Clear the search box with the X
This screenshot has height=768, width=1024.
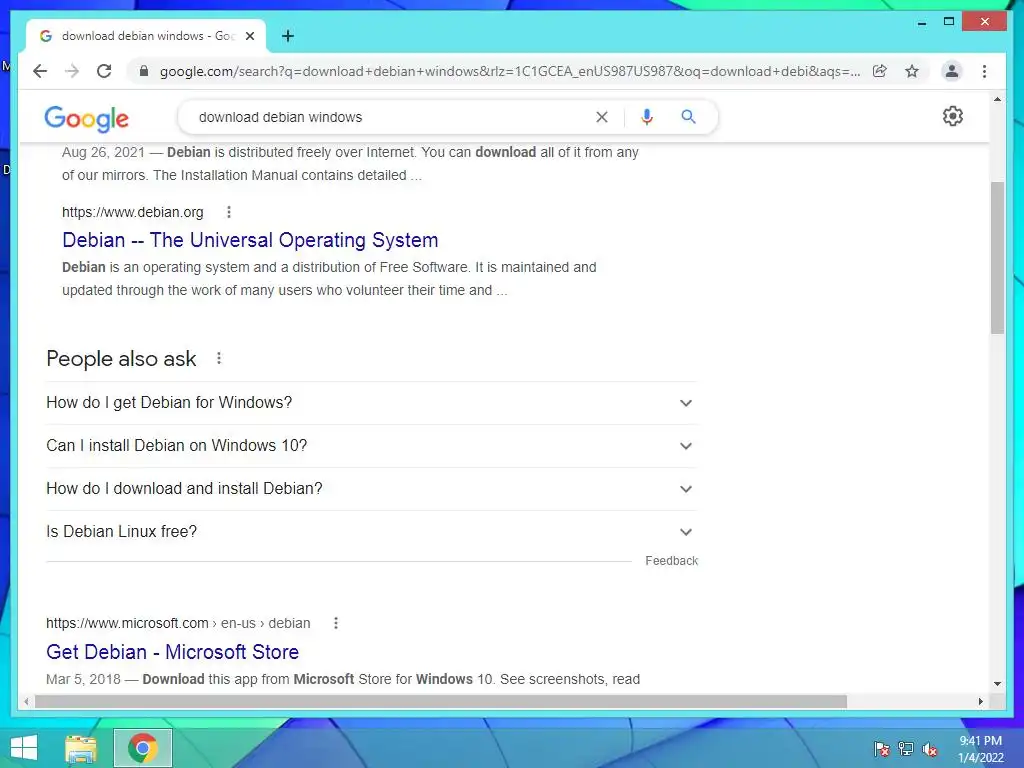(x=601, y=117)
